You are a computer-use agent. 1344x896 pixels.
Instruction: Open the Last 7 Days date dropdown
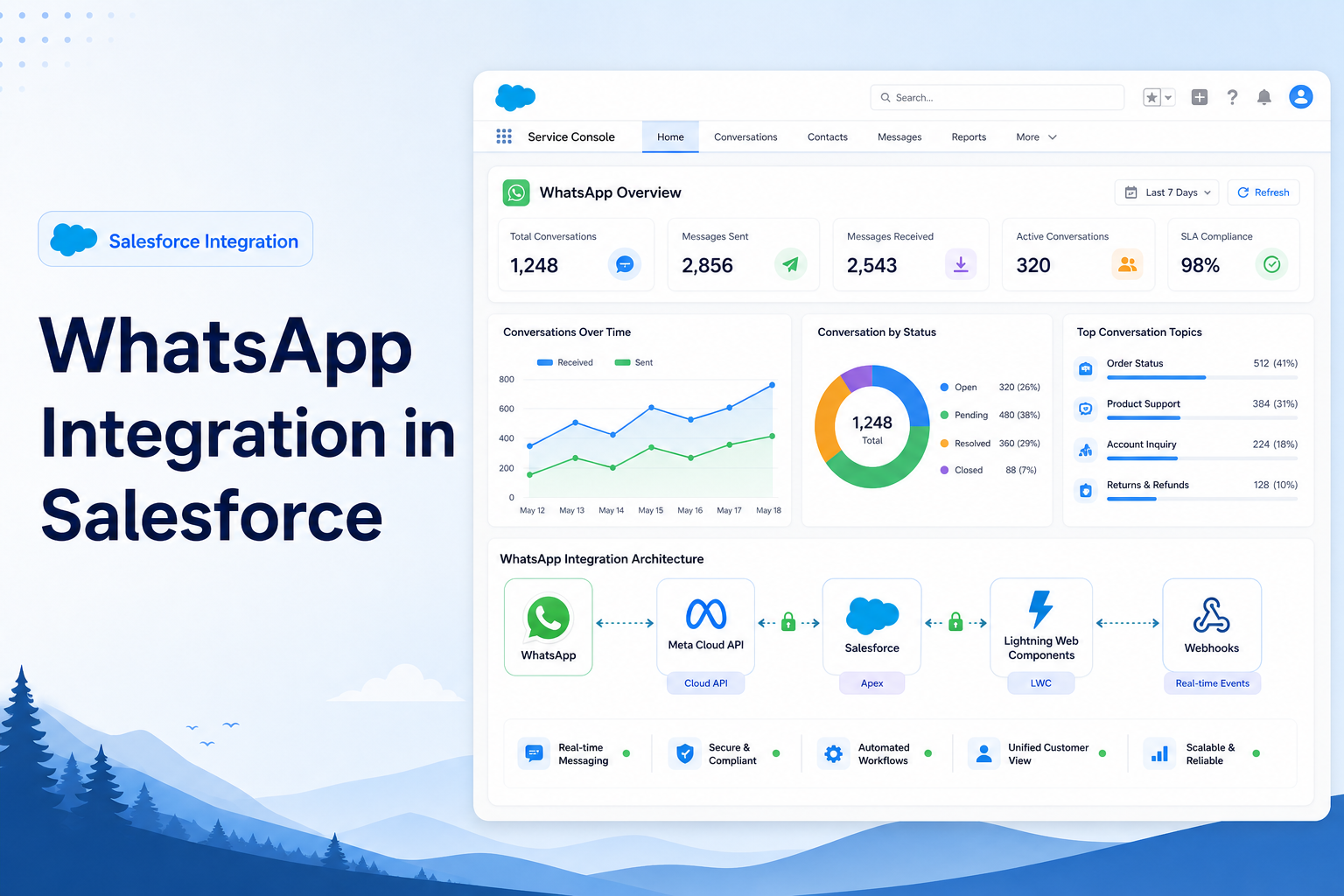coord(1167,192)
